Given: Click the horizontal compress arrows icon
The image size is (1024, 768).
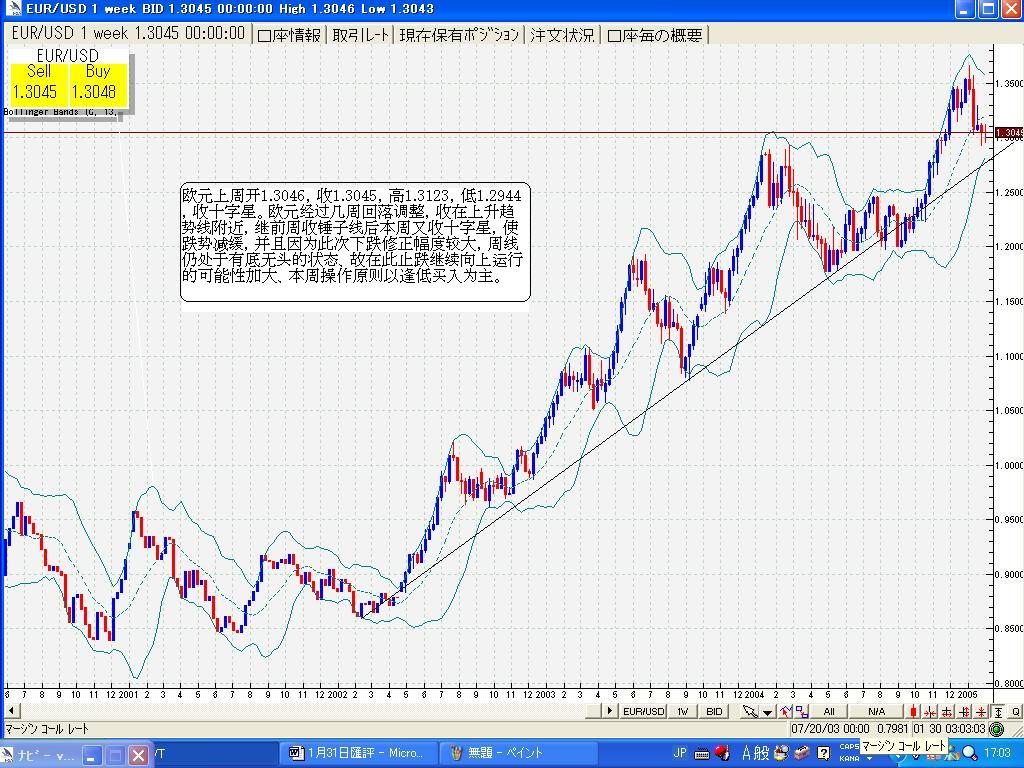Looking at the screenshot, I should point(930,711).
